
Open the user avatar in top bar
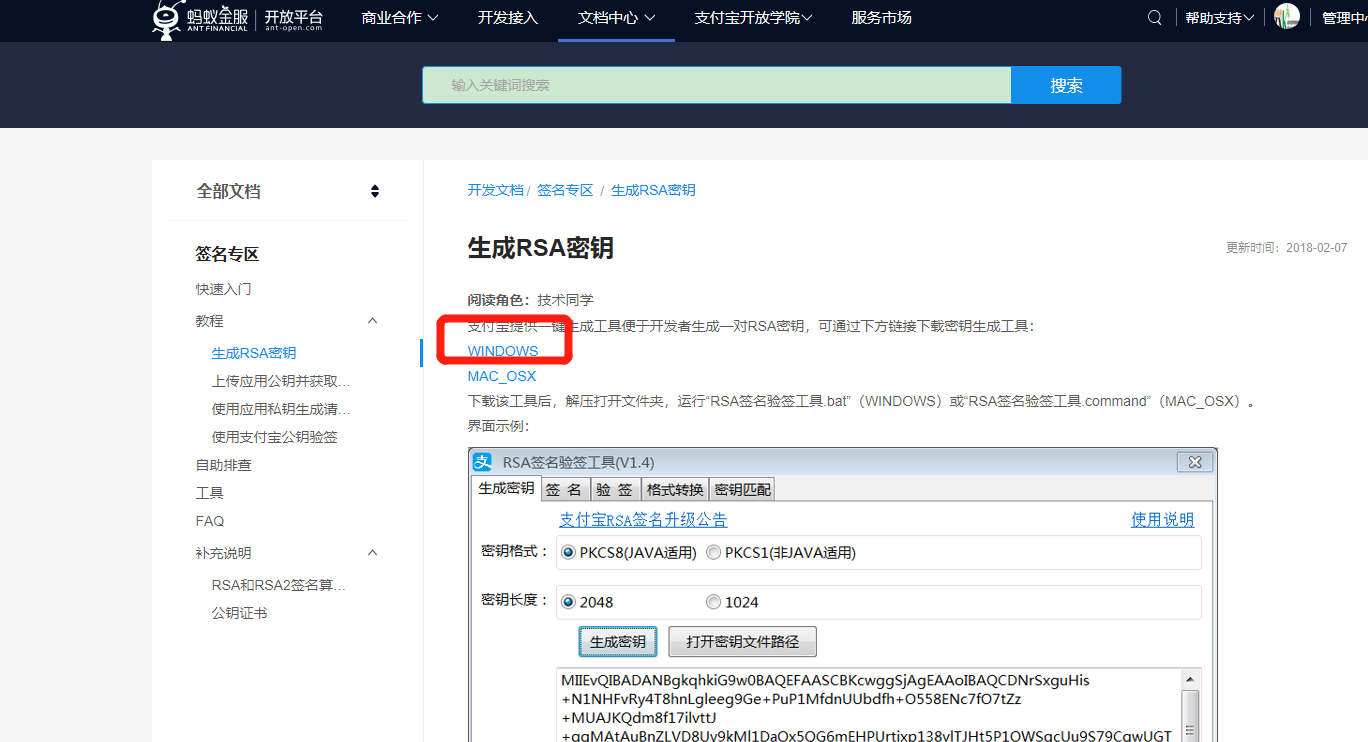[x=1286, y=17]
